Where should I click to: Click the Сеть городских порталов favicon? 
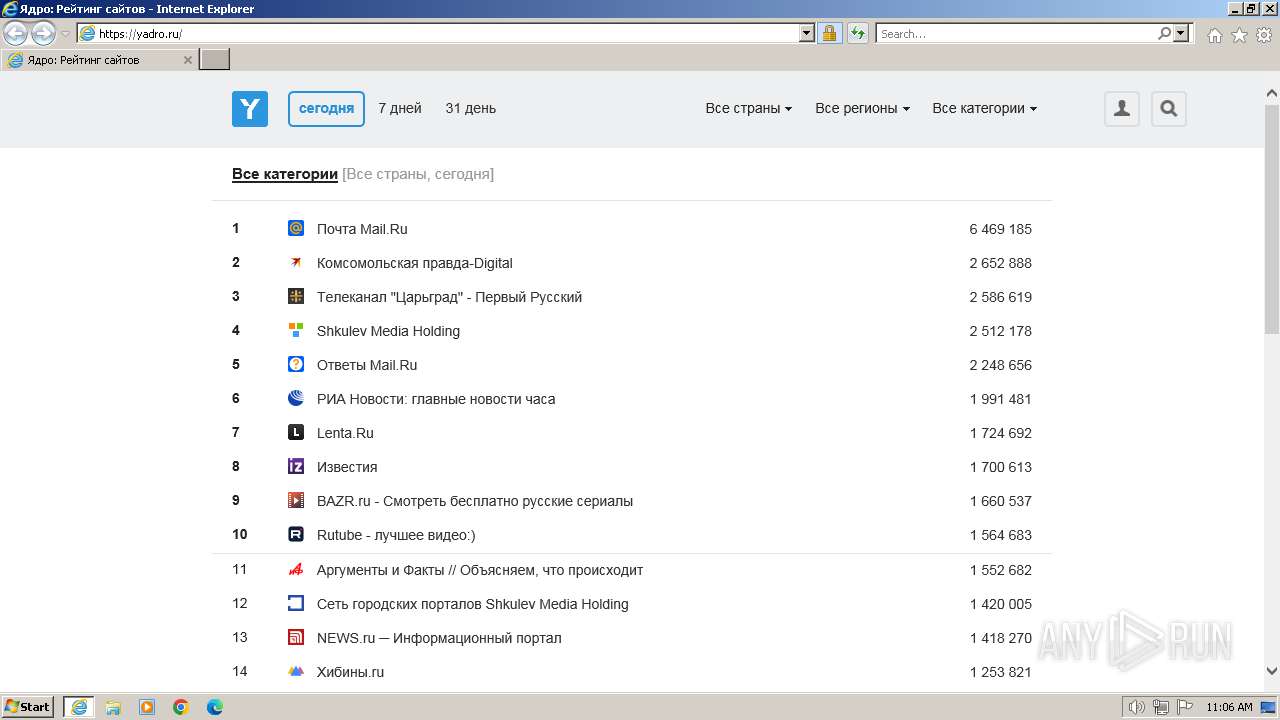pos(296,603)
